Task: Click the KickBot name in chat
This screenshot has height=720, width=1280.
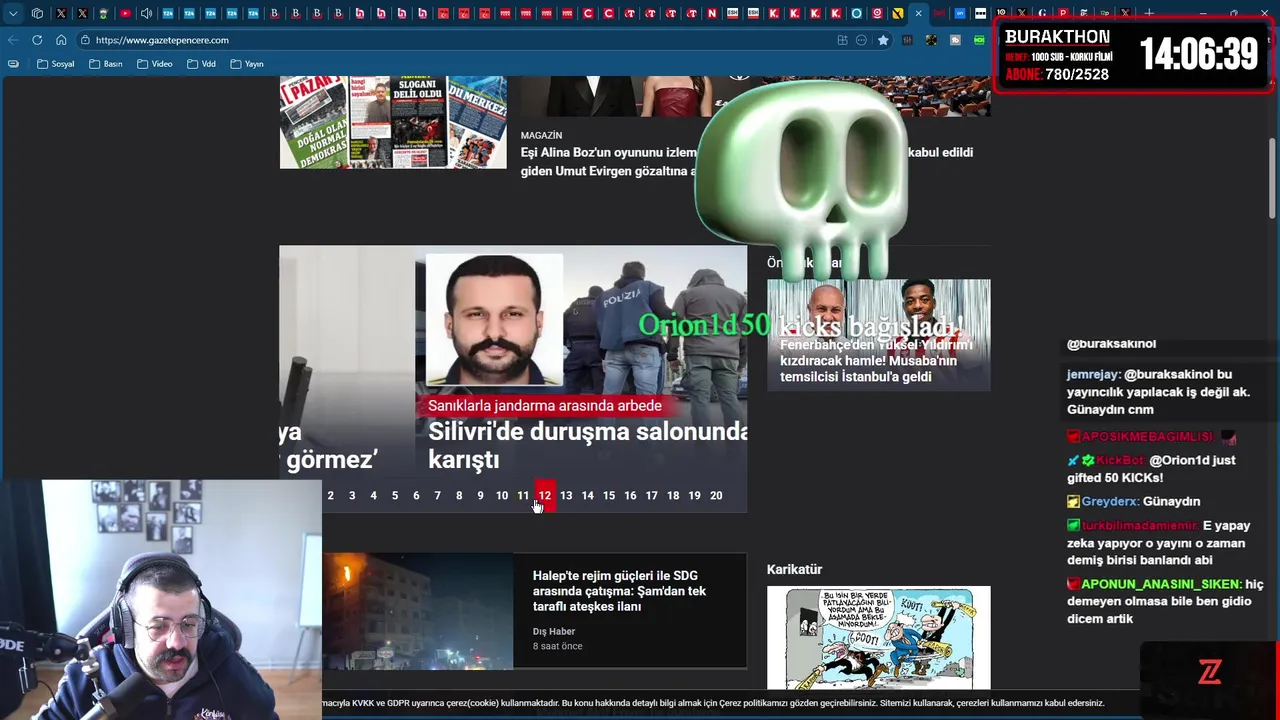Action: pyautogui.click(x=1120, y=460)
